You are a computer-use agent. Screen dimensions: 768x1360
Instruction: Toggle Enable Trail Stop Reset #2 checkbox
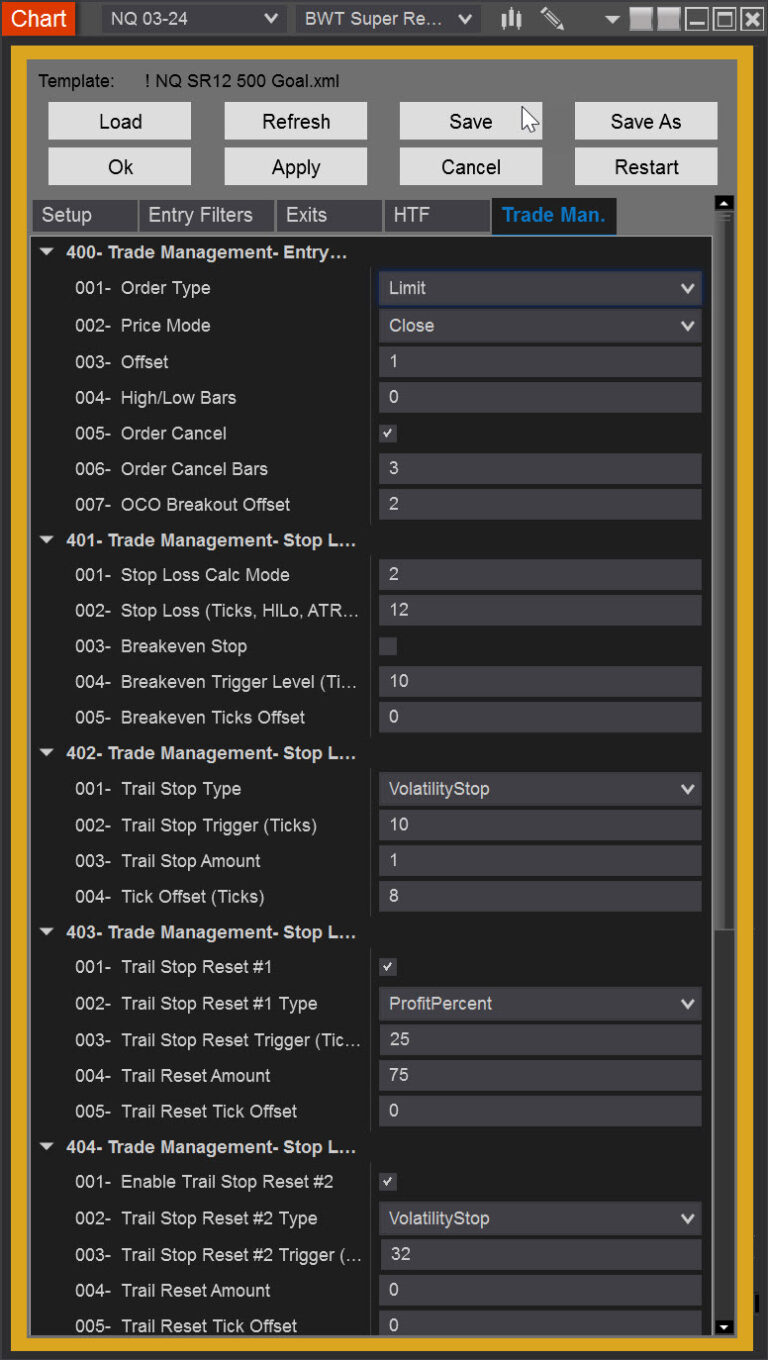click(x=388, y=1182)
